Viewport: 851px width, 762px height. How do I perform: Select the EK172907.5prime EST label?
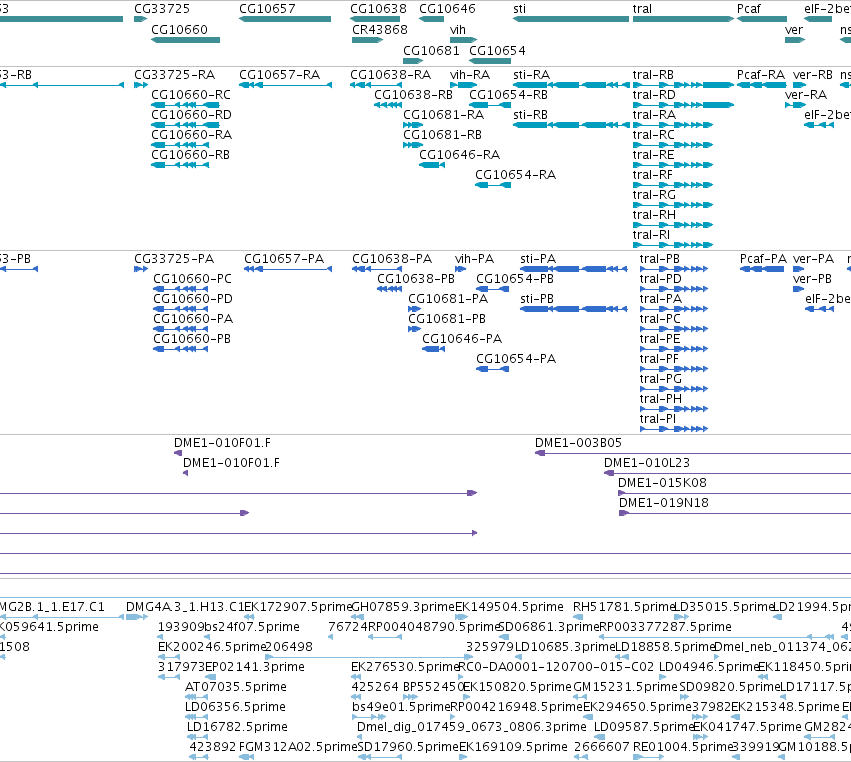tap(298, 606)
